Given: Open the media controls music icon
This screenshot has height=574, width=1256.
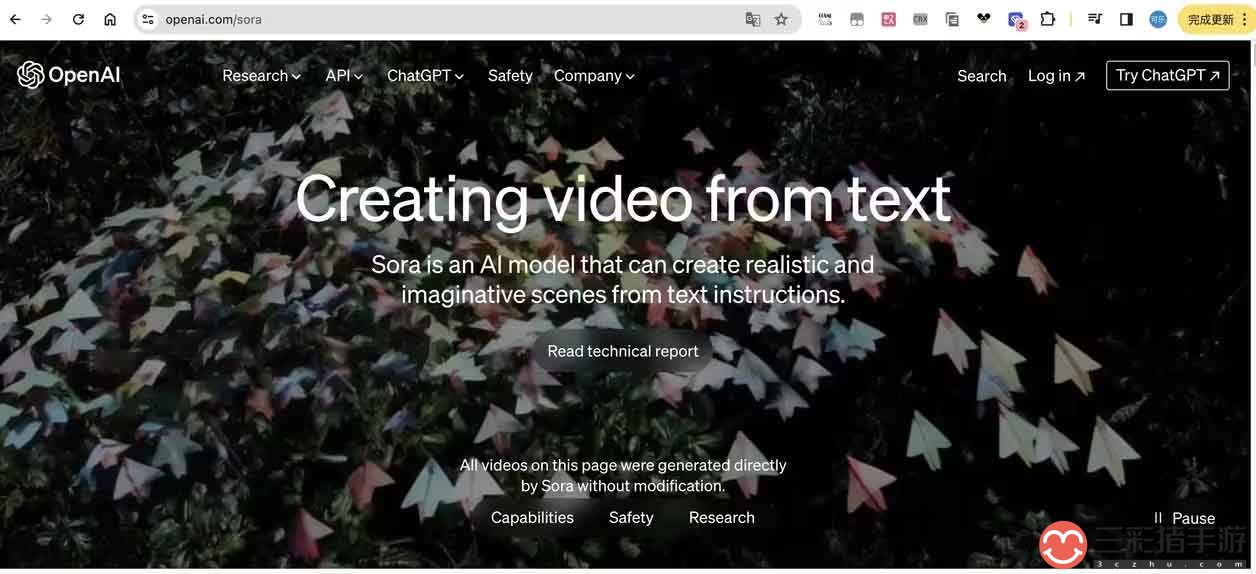Looking at the screenshot, I should coord(1095,19).
